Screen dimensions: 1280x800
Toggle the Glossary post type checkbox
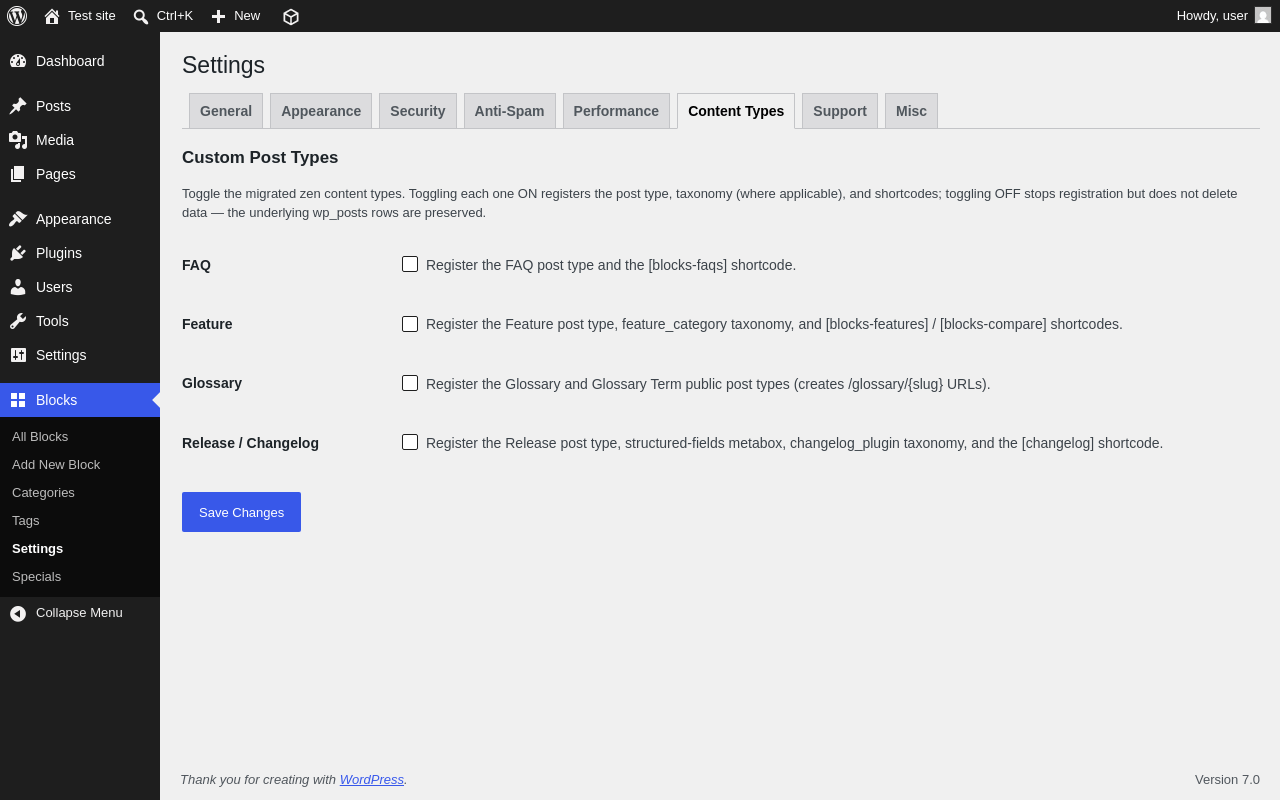pos(410,383)
